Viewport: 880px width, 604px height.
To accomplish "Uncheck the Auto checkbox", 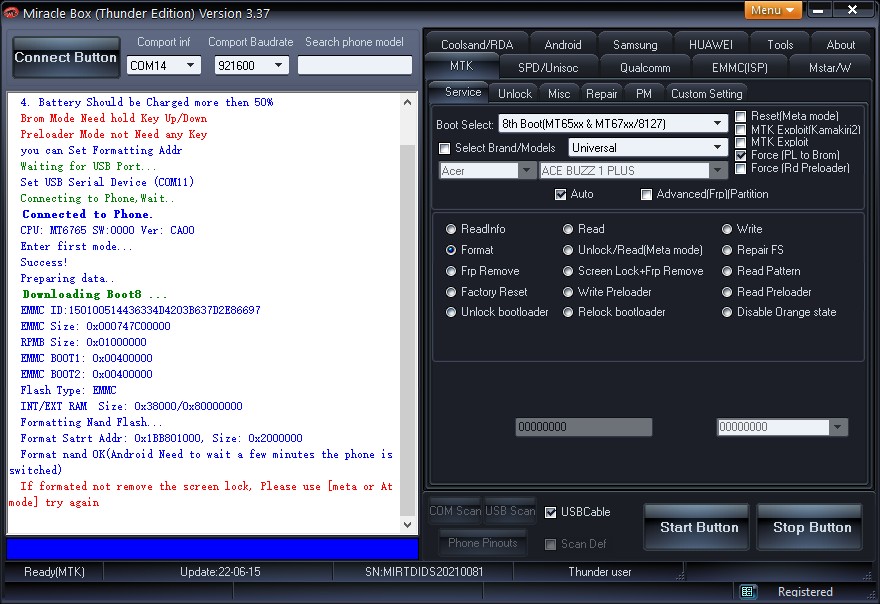I will [x=560, y=194].
